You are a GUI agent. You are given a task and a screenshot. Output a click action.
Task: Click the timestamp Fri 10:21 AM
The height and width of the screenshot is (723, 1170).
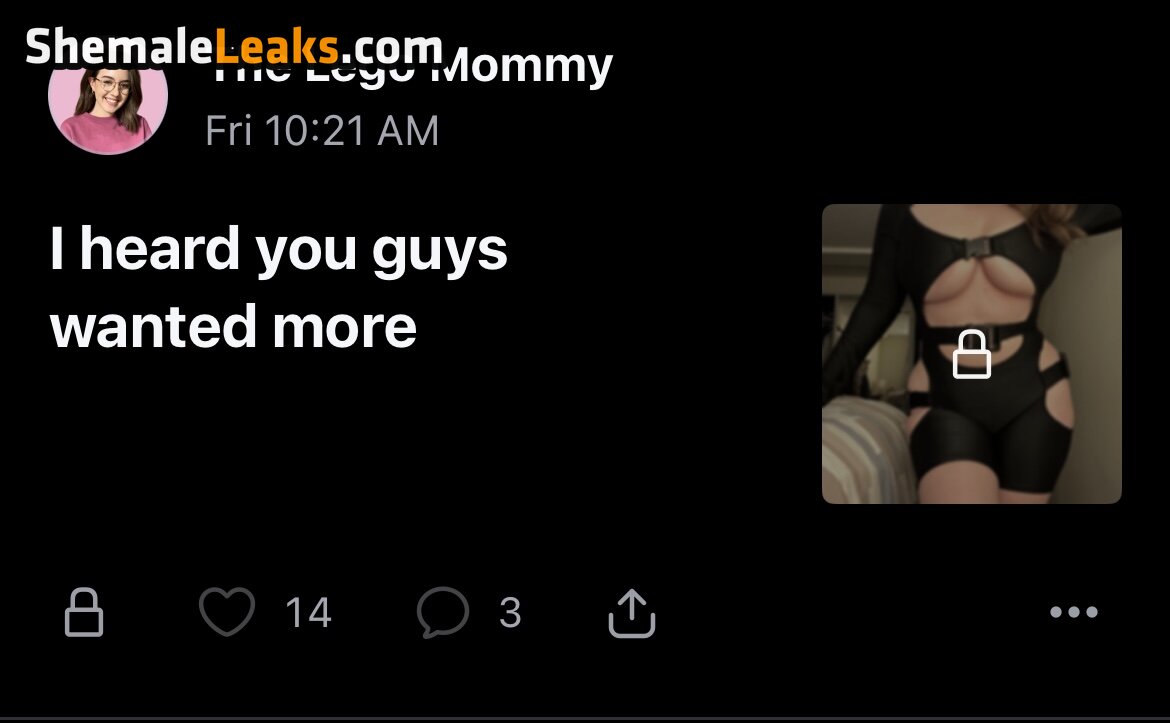pyautogui.click(x=321, y=130)
